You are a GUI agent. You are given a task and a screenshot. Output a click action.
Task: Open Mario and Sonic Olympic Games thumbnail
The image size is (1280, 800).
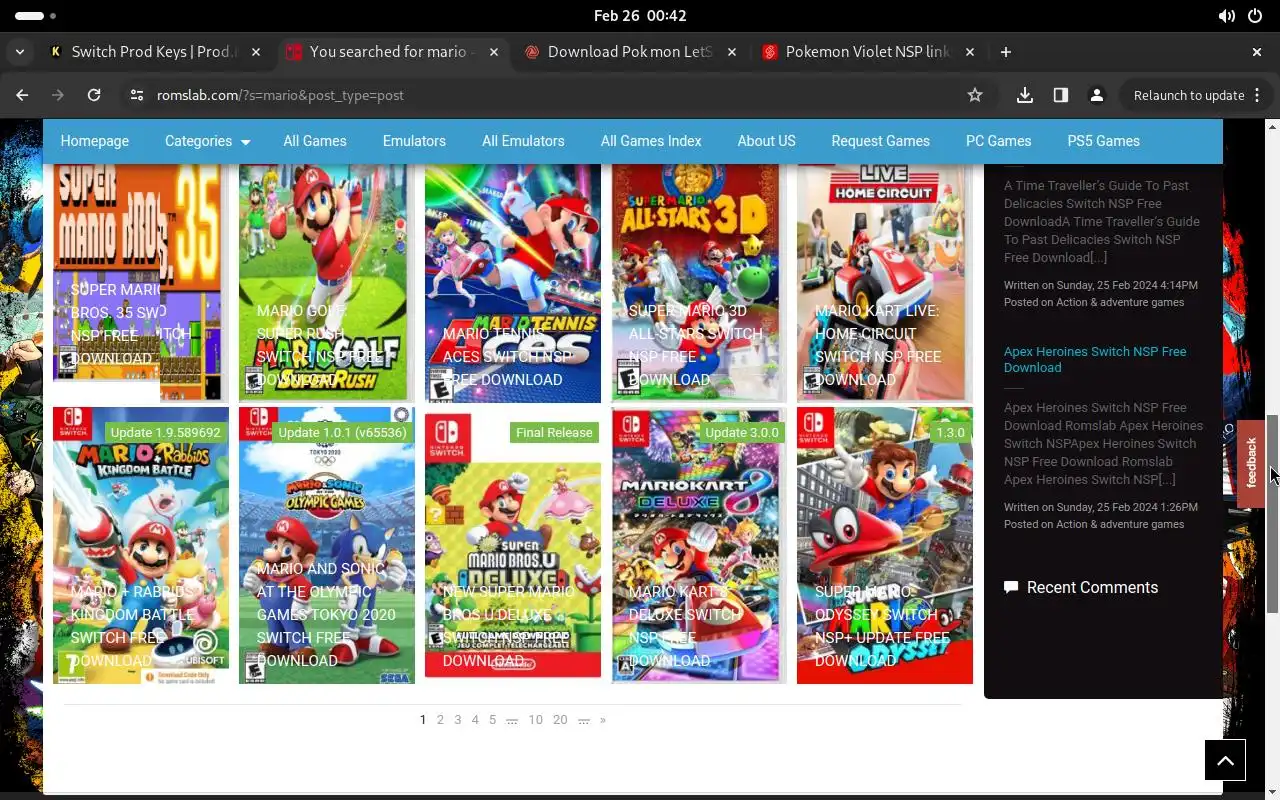(326, 545)
